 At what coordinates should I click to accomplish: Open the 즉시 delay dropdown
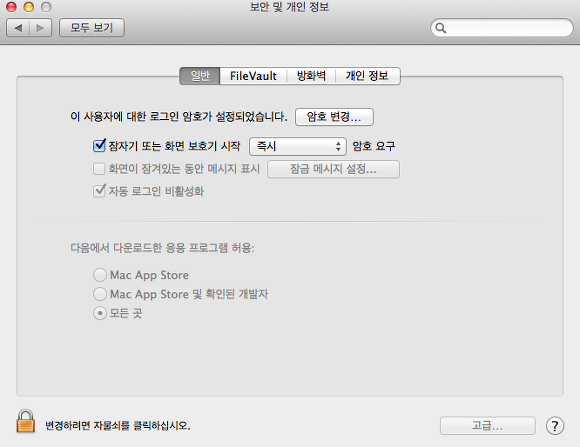pyautogui.click(x=298, y=146)
